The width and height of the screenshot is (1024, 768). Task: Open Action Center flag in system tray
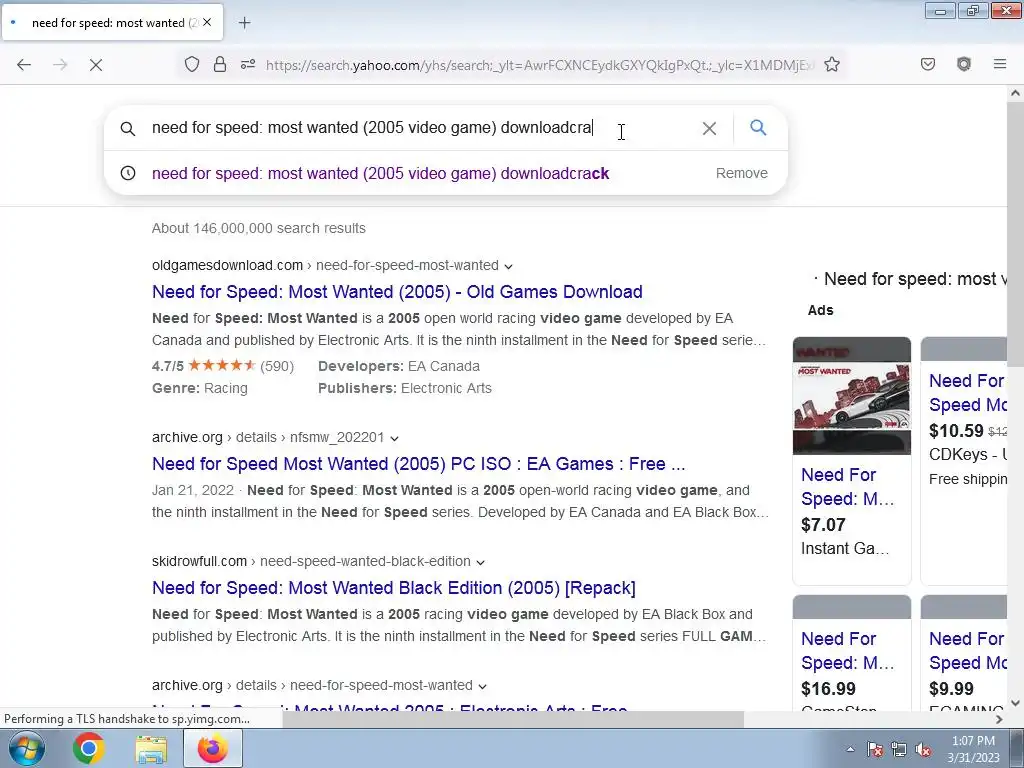pos(874,750)
